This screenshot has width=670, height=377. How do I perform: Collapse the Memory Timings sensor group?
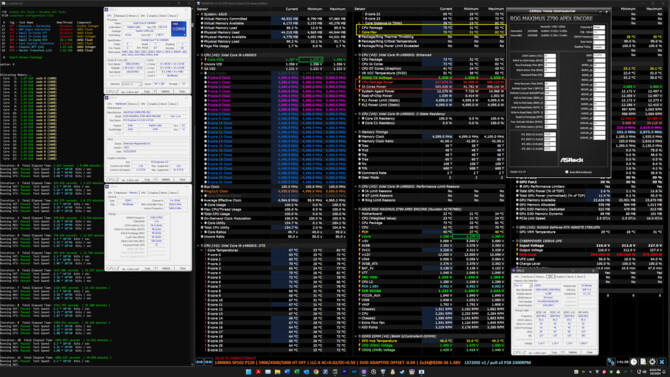356,132
